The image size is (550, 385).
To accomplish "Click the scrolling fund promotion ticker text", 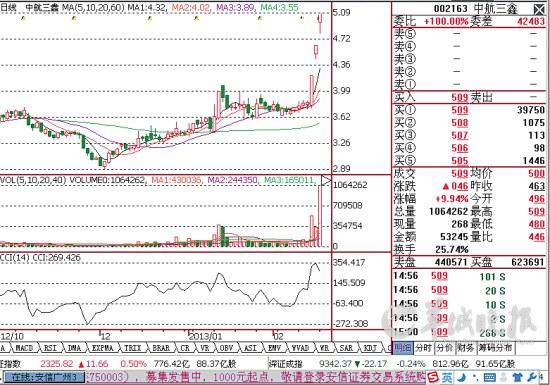I will point(256,378).
